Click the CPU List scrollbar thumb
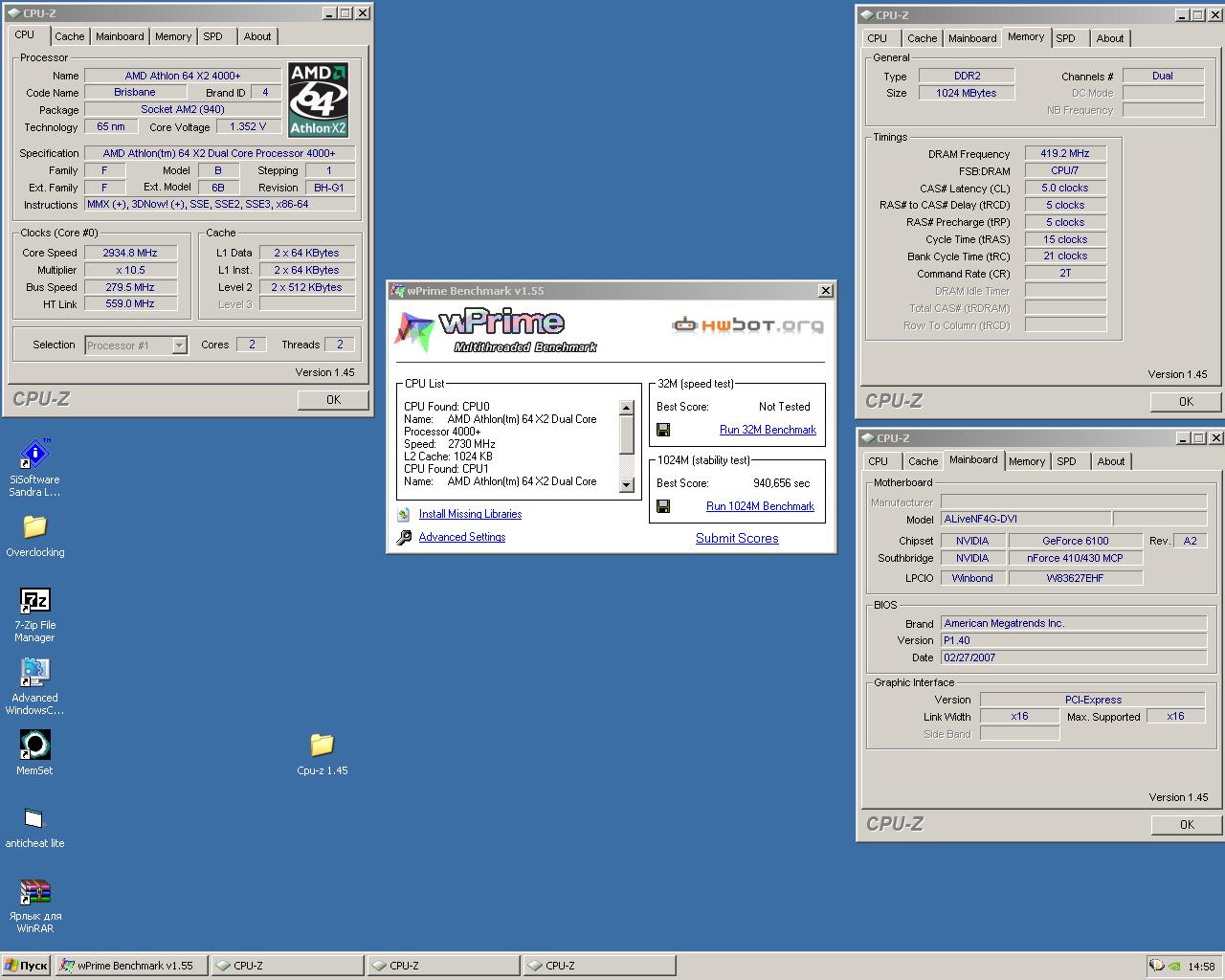The width and height of the screenshot is (1225, 980). coord(627,435)
